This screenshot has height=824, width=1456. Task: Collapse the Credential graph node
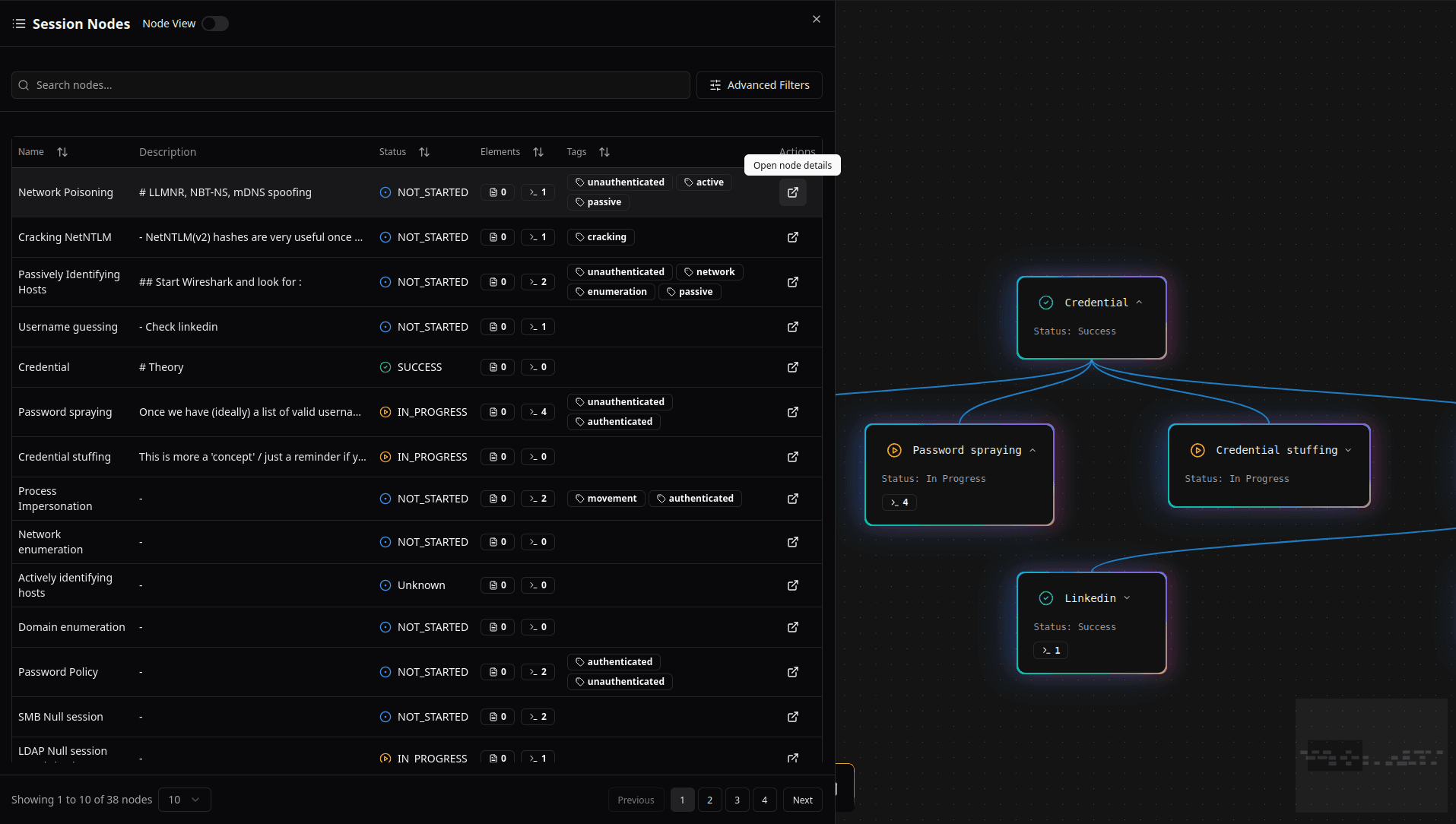coord(1139,303)
